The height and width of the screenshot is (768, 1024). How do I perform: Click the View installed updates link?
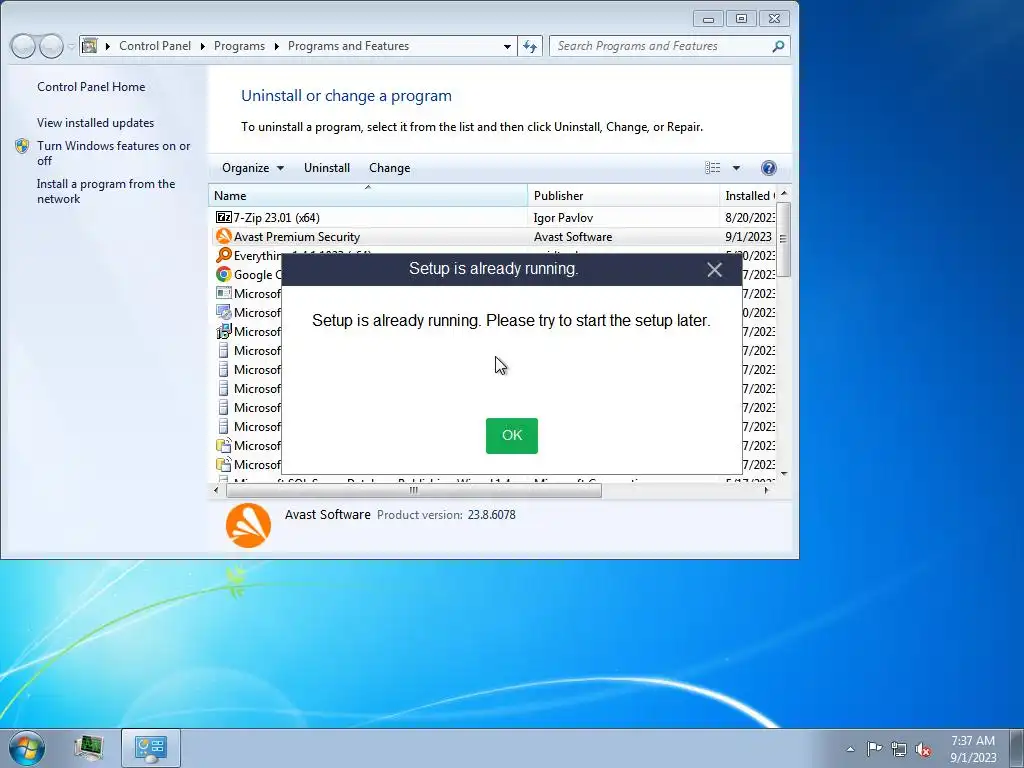coord(95,123)
